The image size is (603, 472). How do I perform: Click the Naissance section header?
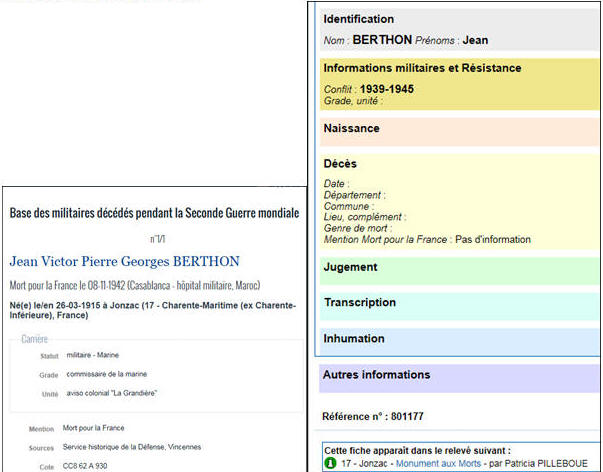(351, 129)
